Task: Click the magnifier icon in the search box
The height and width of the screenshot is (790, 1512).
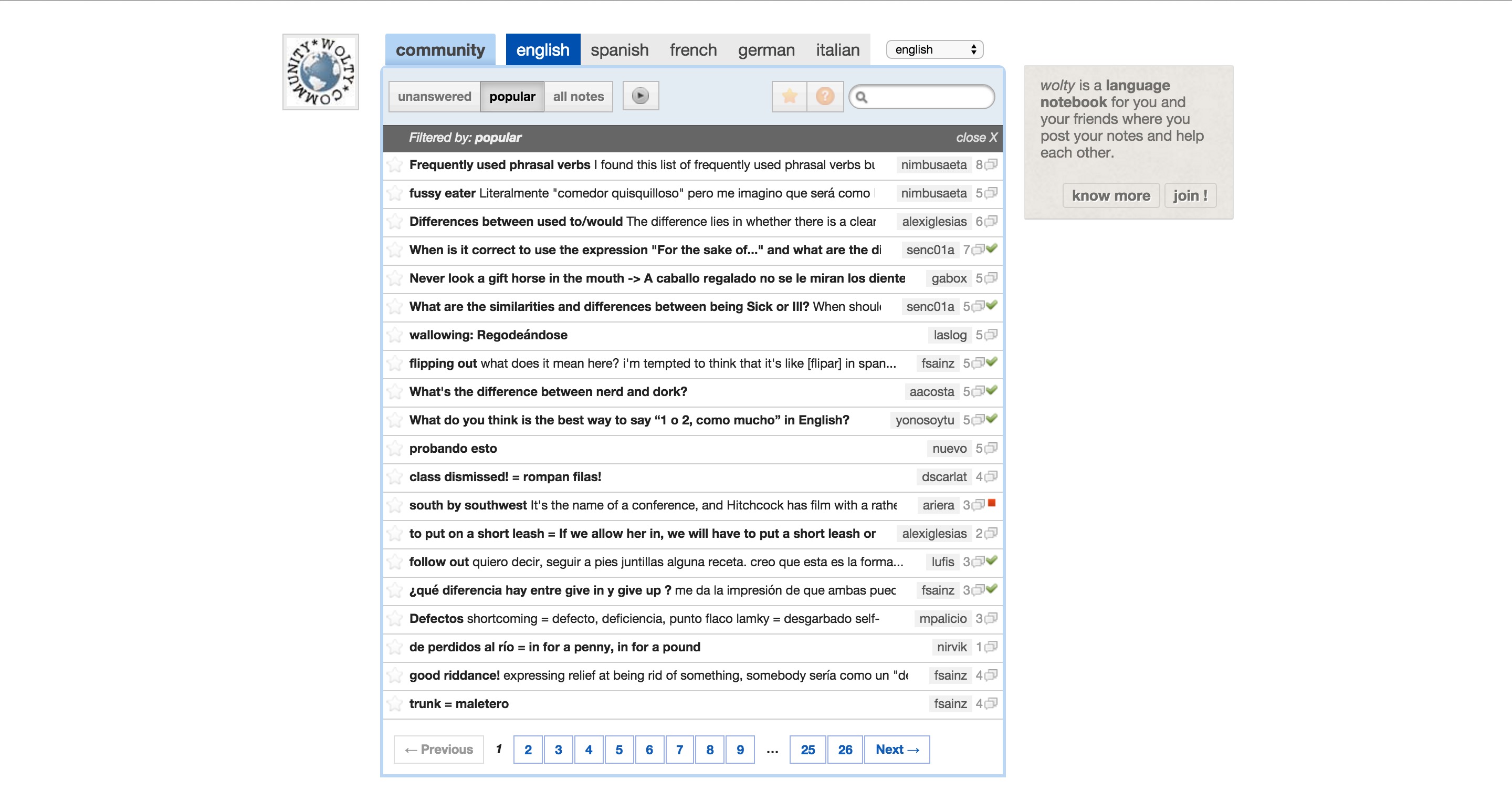Action: pos(861,97)
